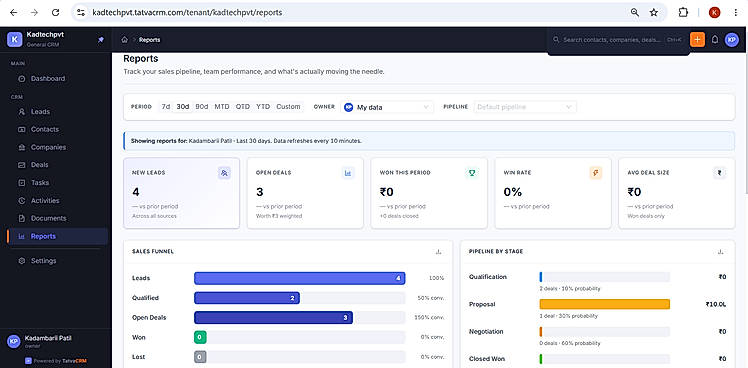Click the Qualification stage bar
The height and width of the screenshot is (368, 748).
point(604,277)
